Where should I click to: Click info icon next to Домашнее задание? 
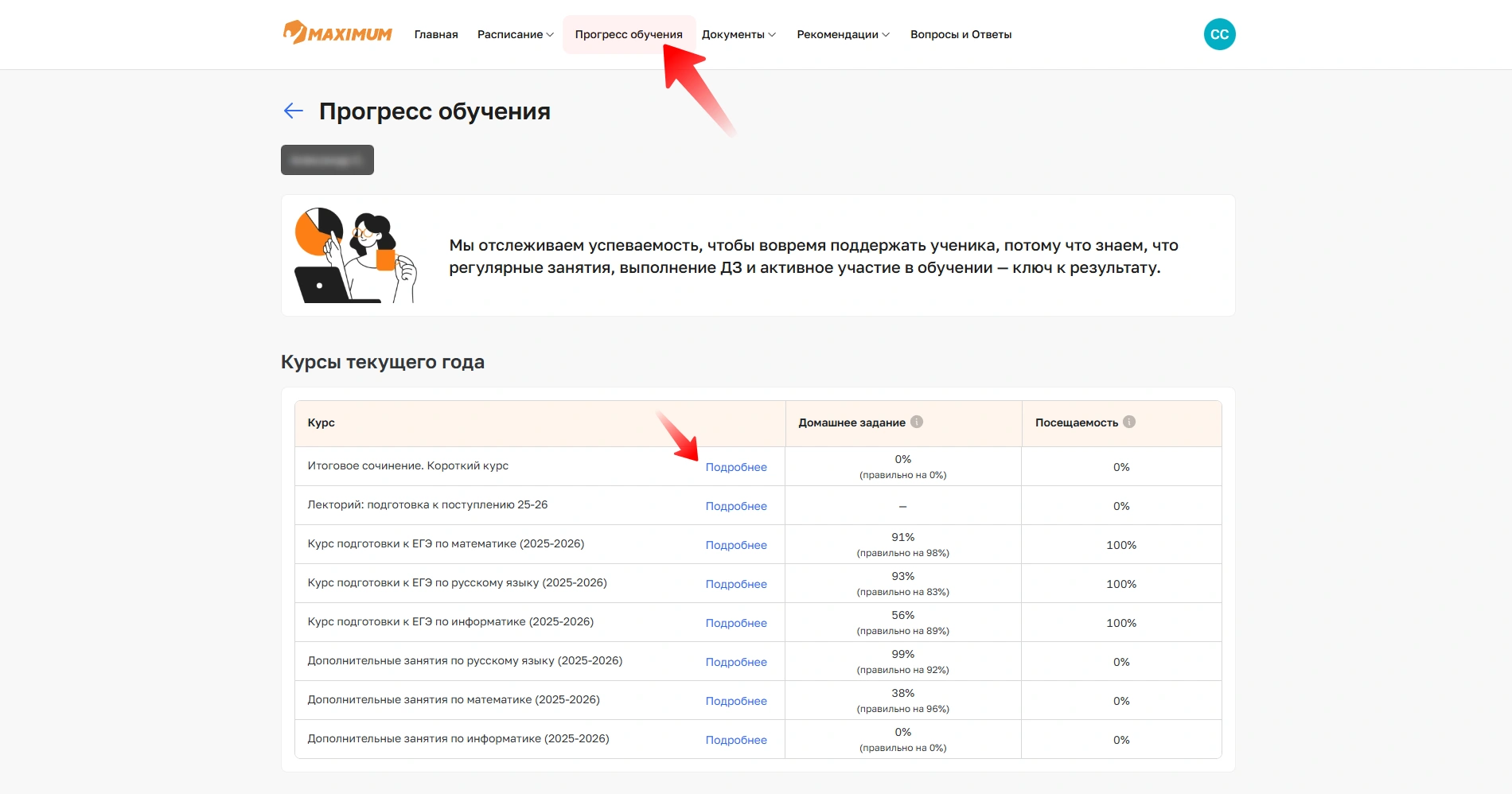(917, 422)
